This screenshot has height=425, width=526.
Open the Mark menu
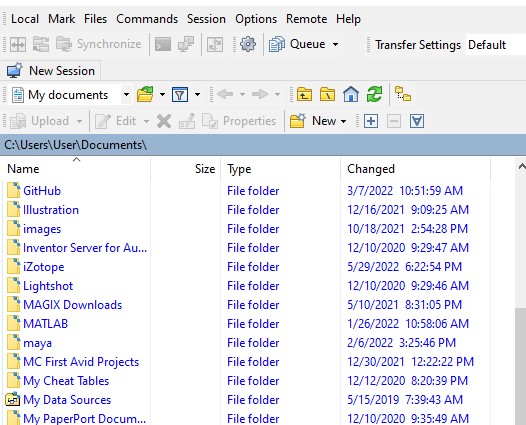click(x=61, y=19)
